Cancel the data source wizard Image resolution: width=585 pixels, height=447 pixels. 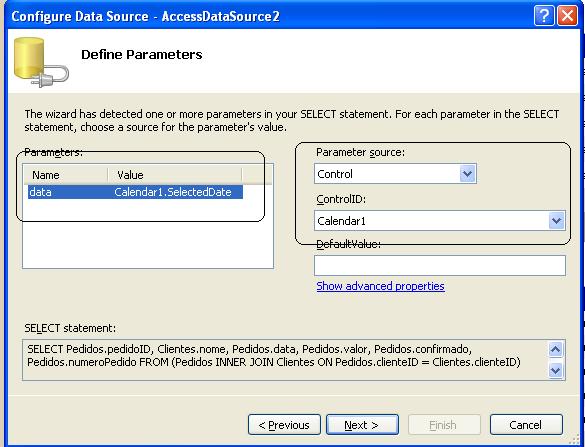[526, 425]
